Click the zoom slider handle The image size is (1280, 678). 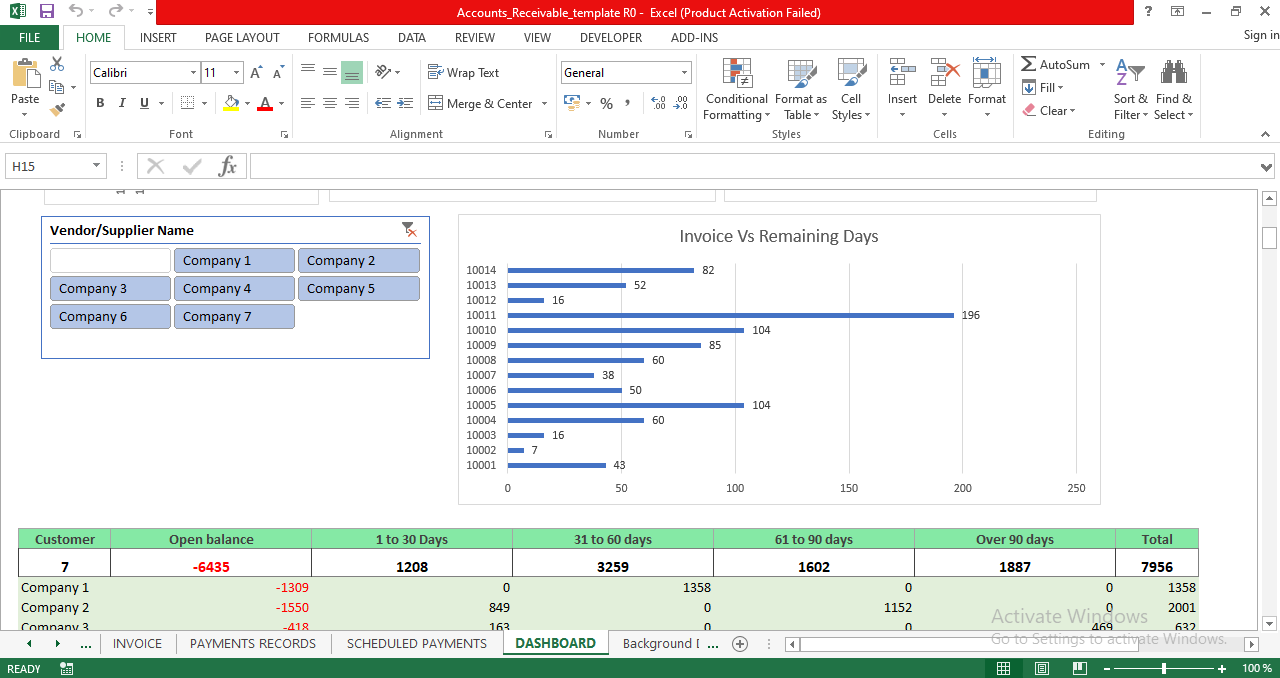[1163, 668]
